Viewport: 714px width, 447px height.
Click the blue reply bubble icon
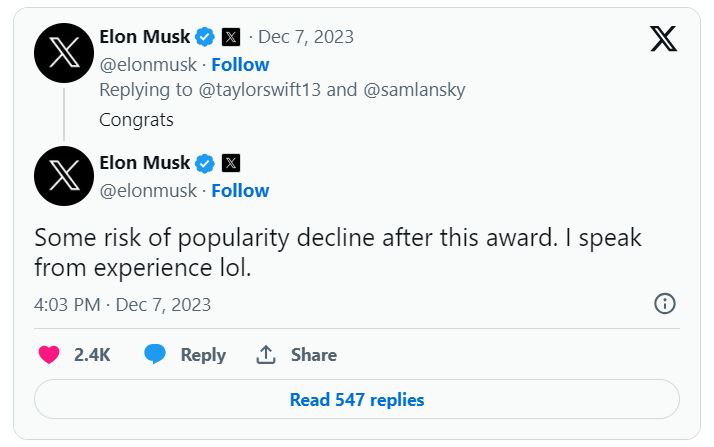(155, 355)
